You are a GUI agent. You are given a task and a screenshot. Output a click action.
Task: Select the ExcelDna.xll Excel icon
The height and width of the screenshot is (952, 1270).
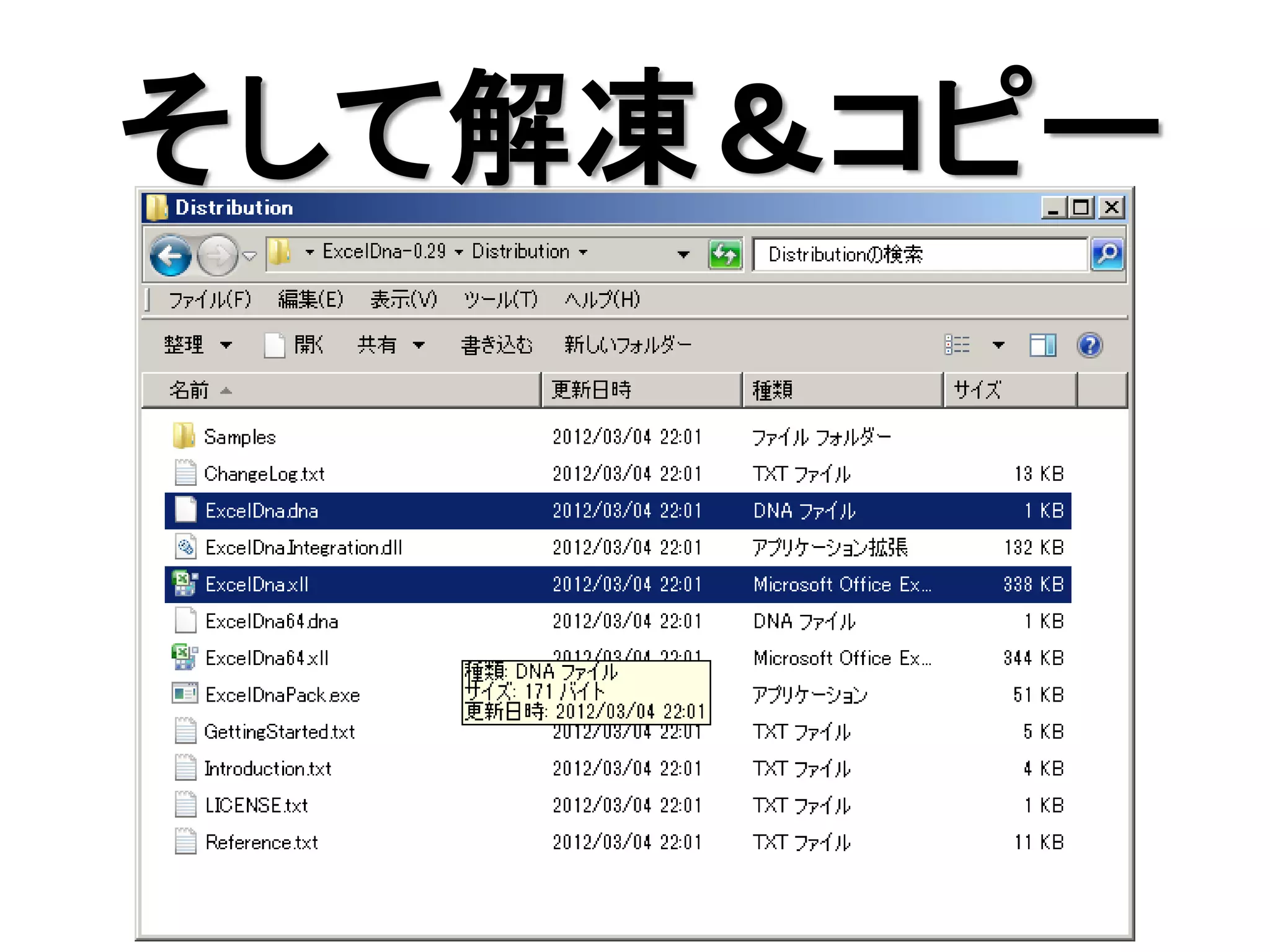[185, 583]
